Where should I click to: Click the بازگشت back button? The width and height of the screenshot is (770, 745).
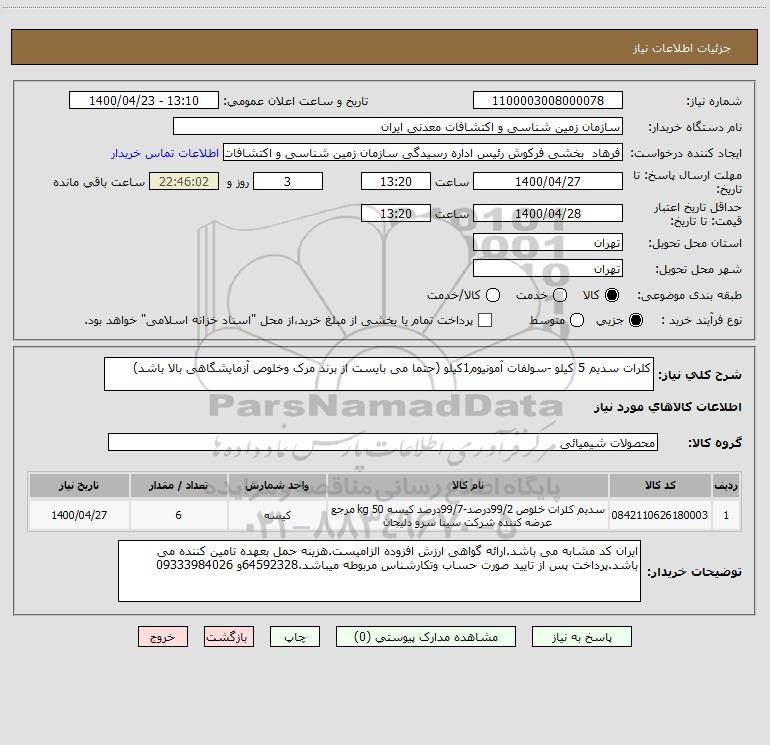pyautogui.click(x=229, y=637)
